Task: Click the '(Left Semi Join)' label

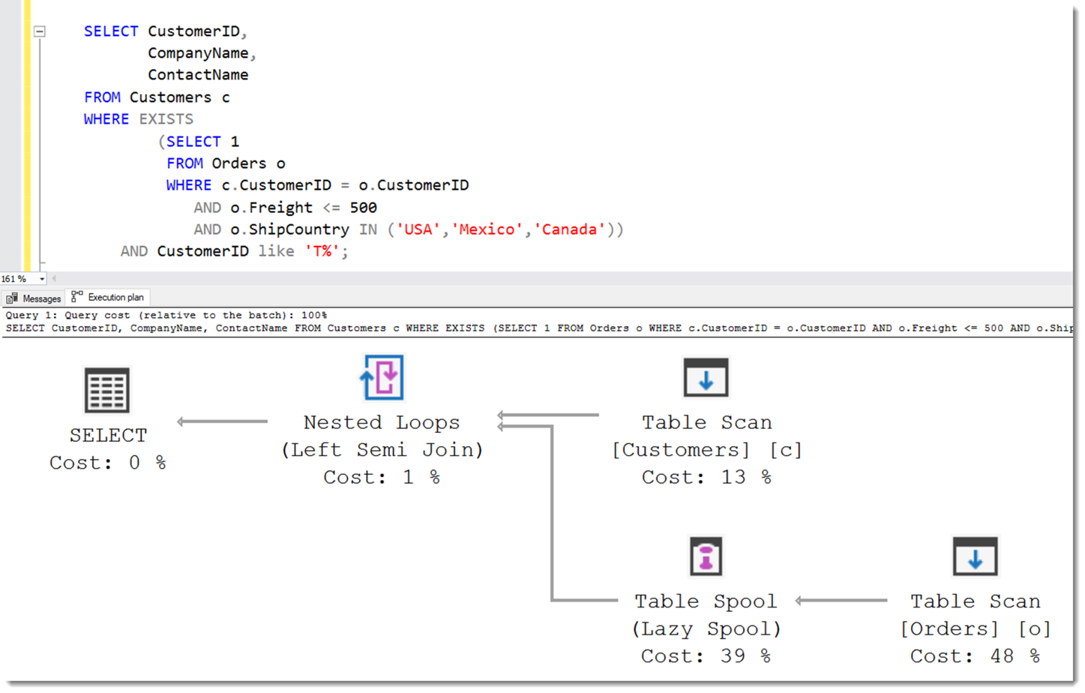Action: [x=381, y=450]
